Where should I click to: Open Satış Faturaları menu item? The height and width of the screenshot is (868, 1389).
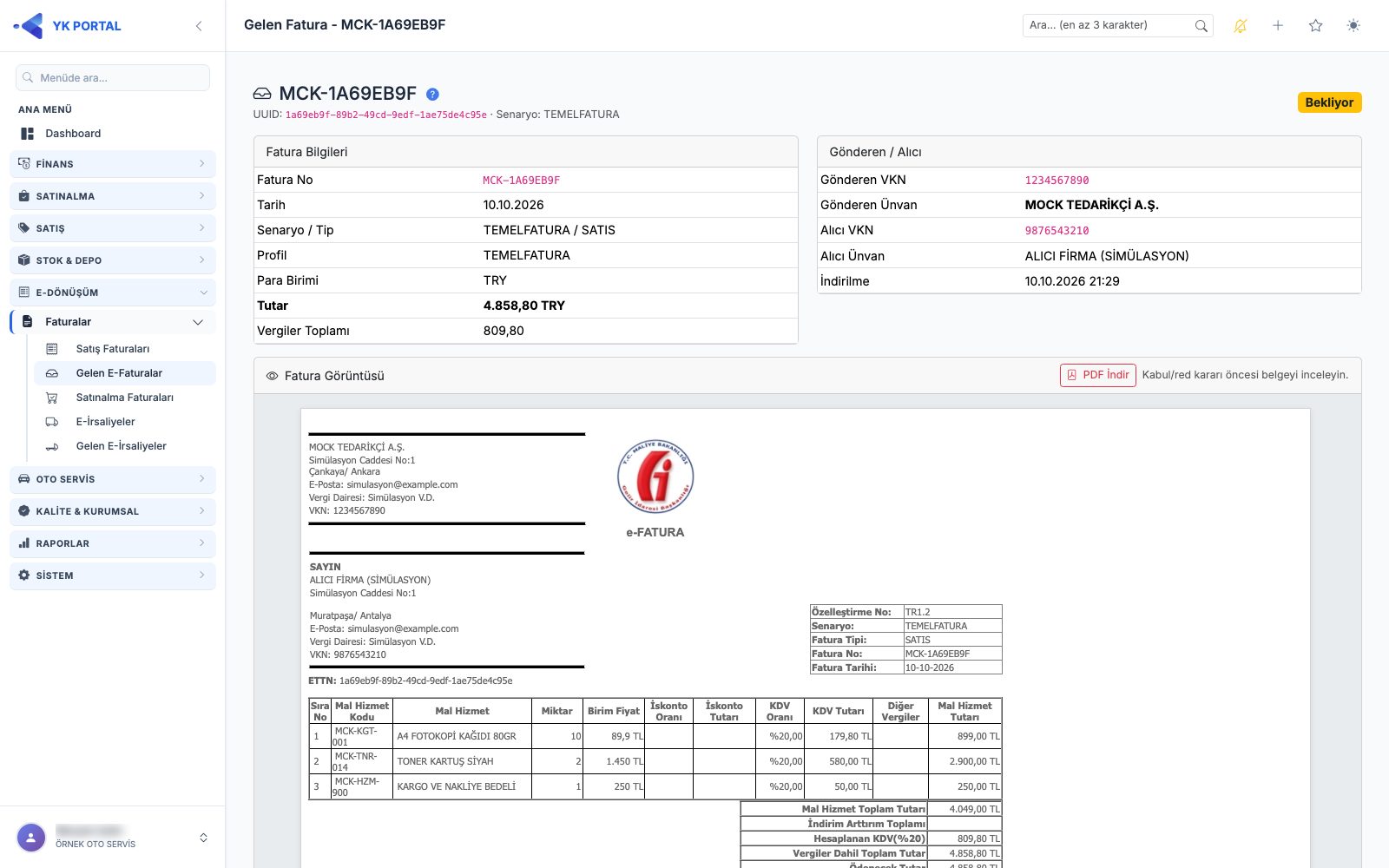(125, 349)
